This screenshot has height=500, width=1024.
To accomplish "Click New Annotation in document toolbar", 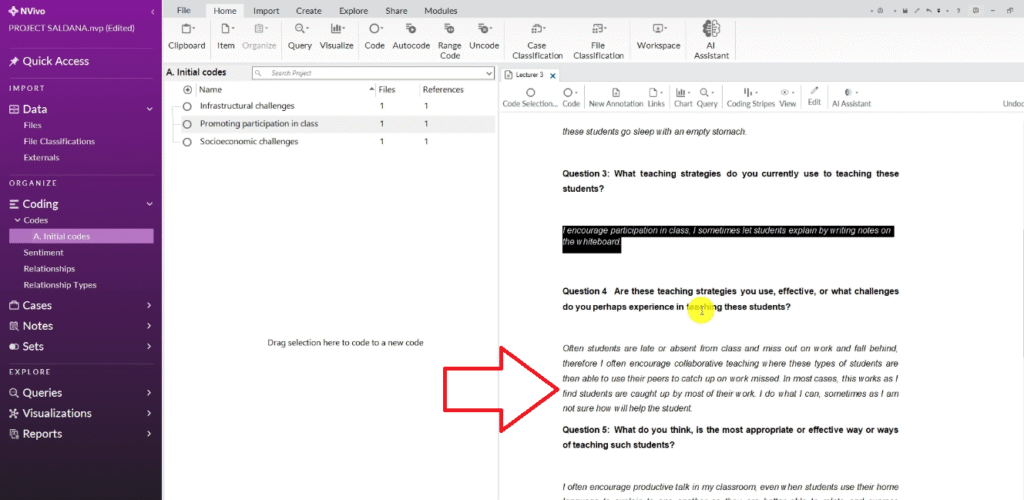I will pos(615,92).
